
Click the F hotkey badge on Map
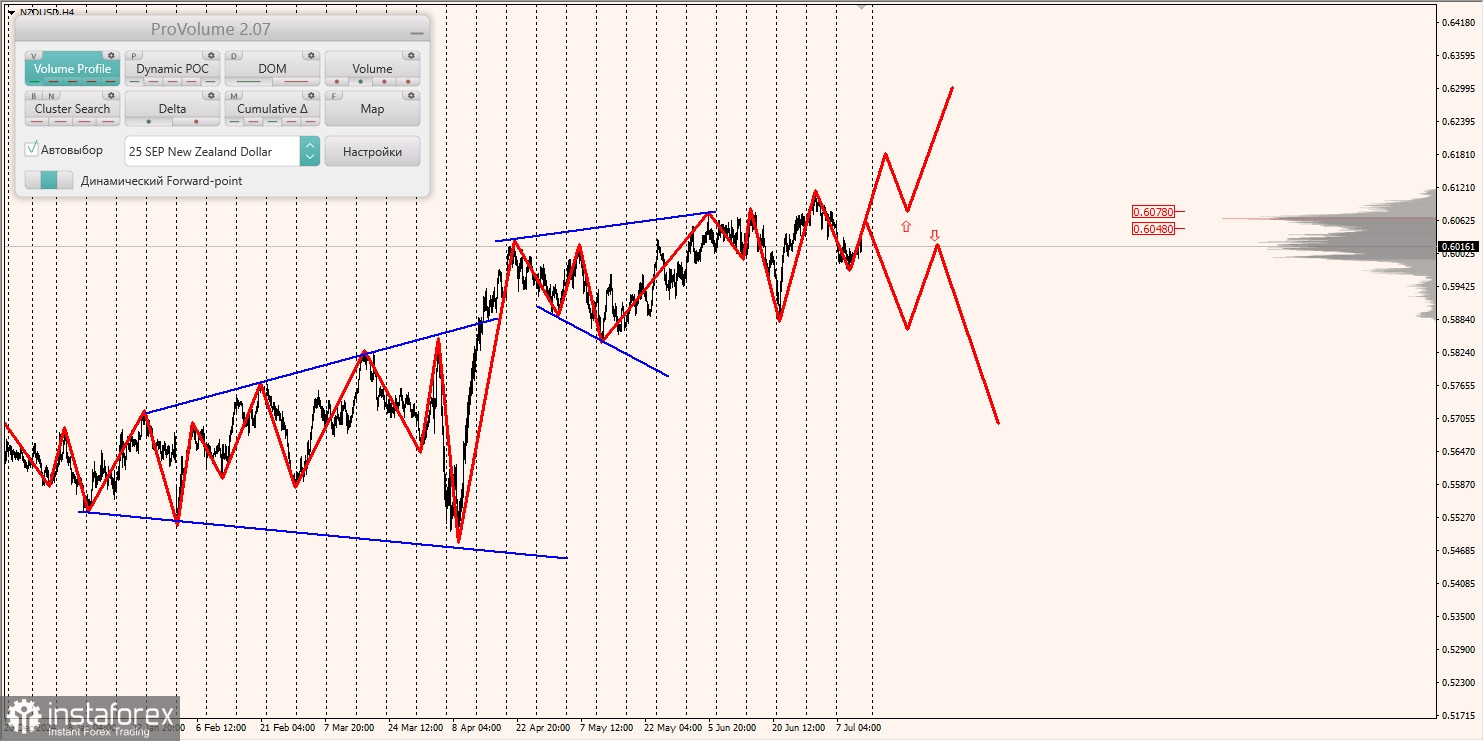[x=334, y=96]
